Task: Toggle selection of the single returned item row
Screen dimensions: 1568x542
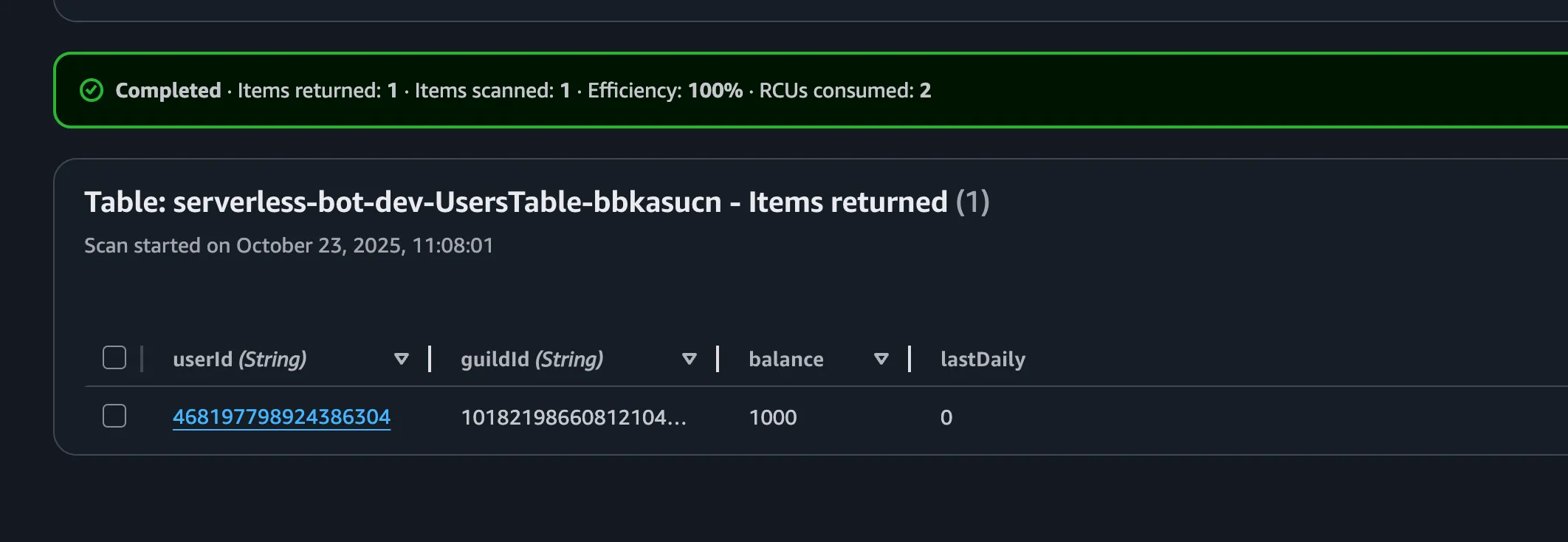Action: tap(114, 416)
